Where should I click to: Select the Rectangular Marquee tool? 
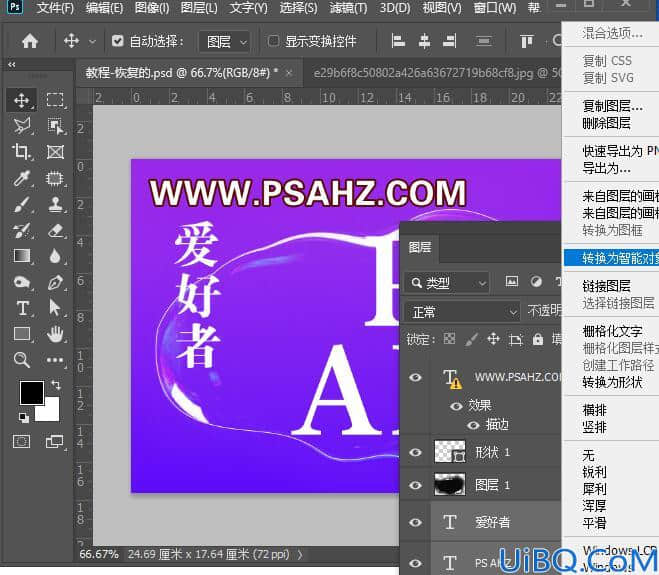click(55, 100)
